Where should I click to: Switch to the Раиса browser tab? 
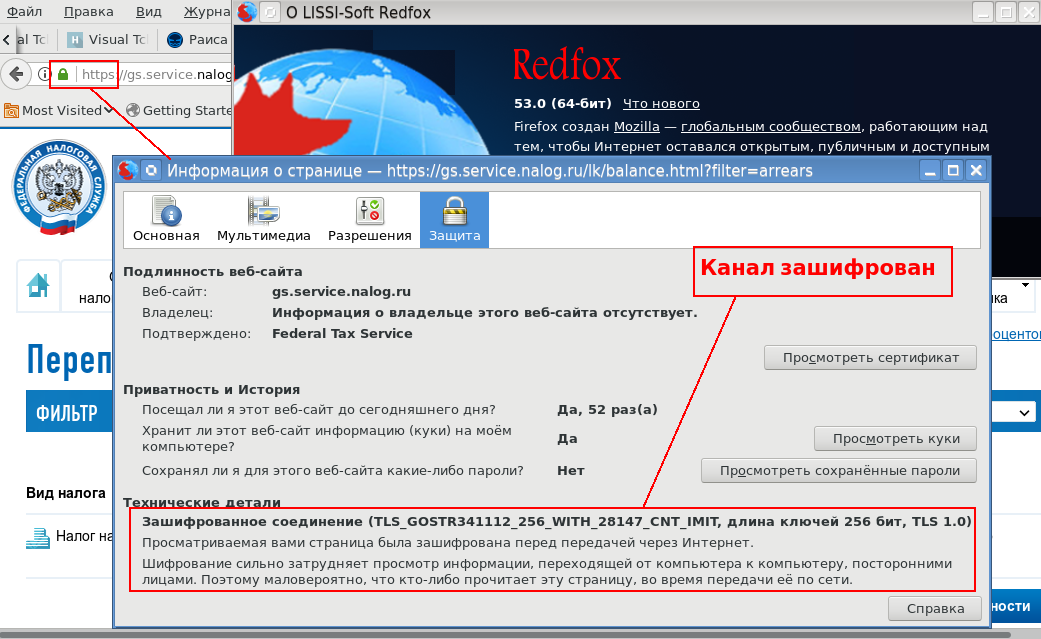pyautogui.click(x=197, y=40)
